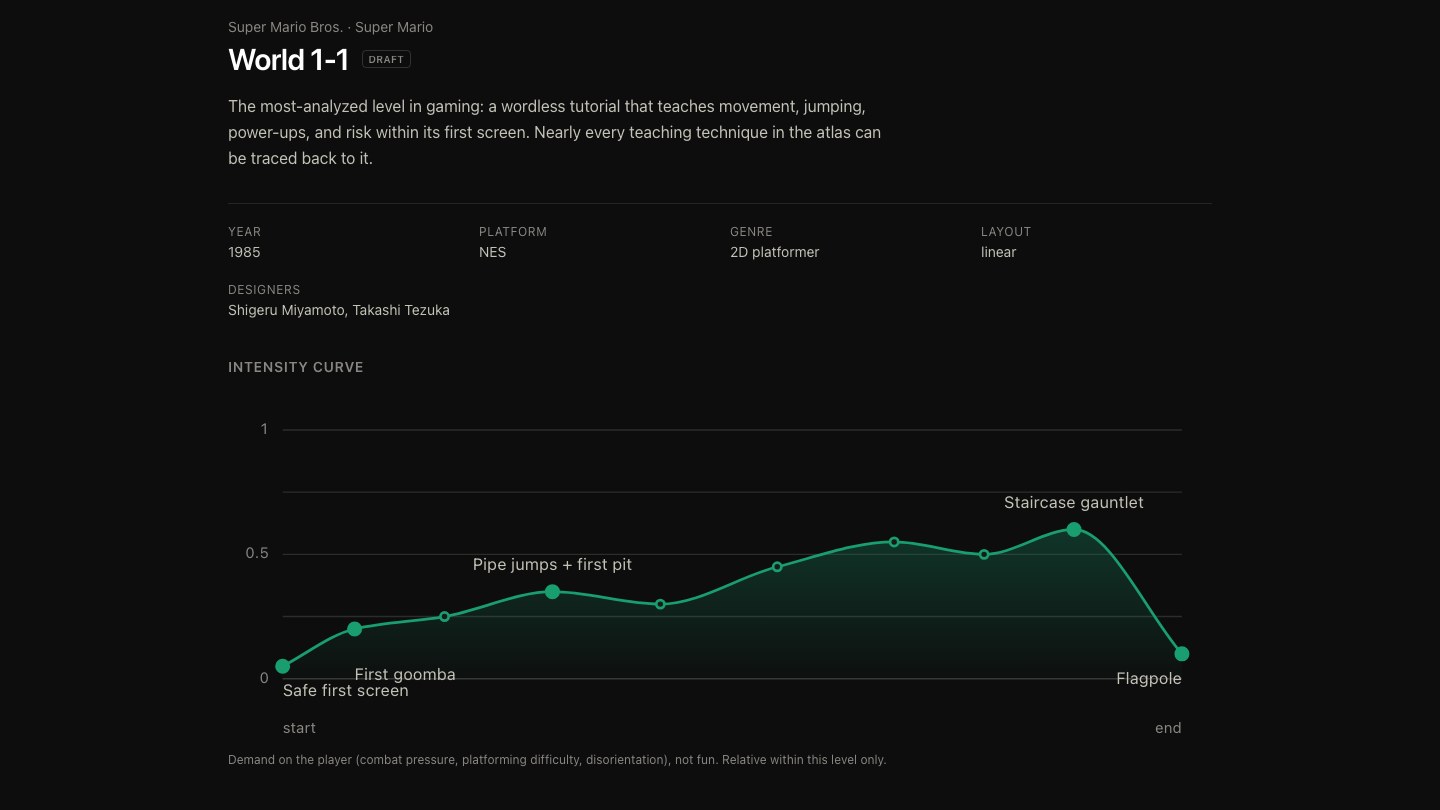
Task: Click the year value 1985
Action: point(244,252)
